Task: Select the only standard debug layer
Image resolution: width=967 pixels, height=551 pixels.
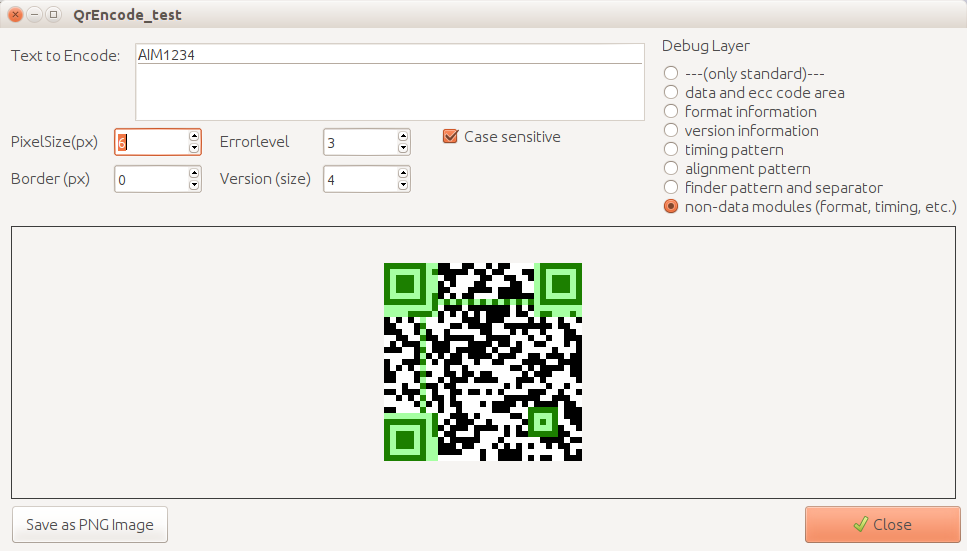Action: [671, 73]
